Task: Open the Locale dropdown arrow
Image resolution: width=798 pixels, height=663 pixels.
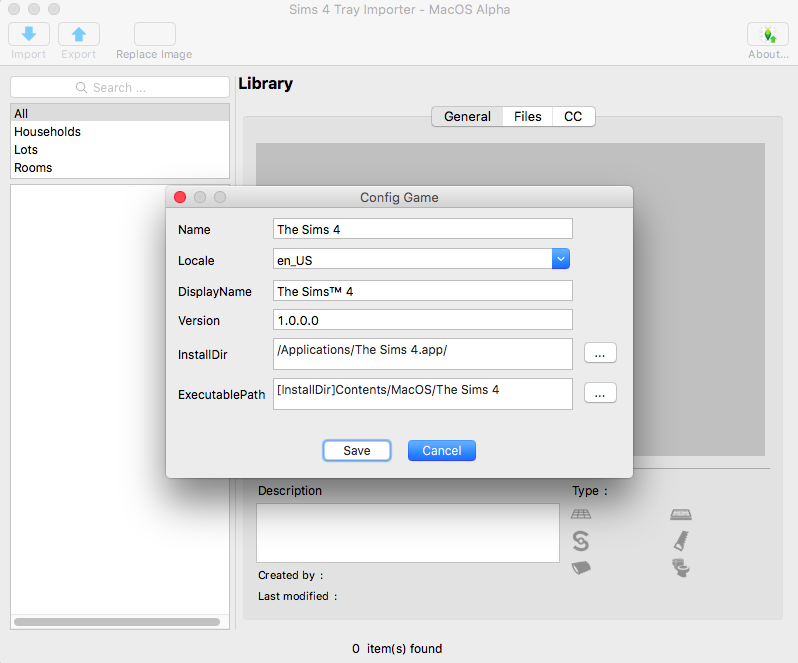Action: tap(560, 259)
